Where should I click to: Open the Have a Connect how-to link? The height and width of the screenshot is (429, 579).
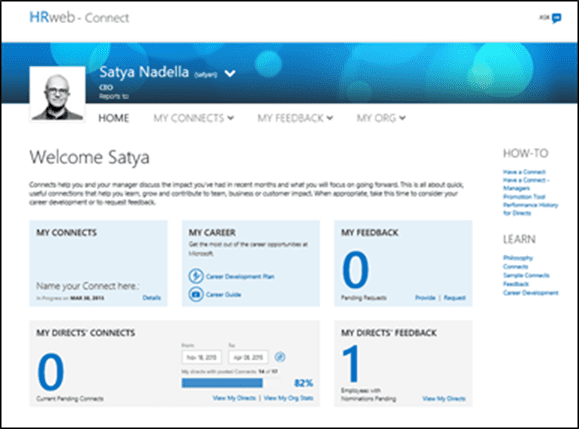point(524,172)
